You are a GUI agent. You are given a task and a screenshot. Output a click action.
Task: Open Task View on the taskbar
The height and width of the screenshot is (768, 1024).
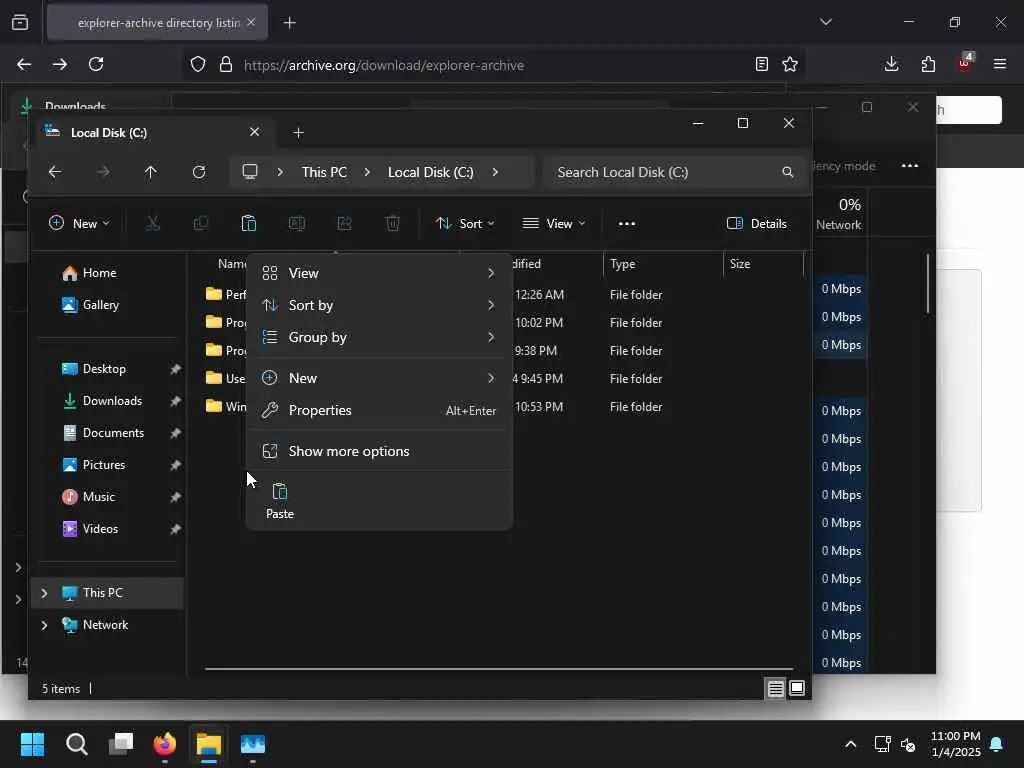[121, 744]
